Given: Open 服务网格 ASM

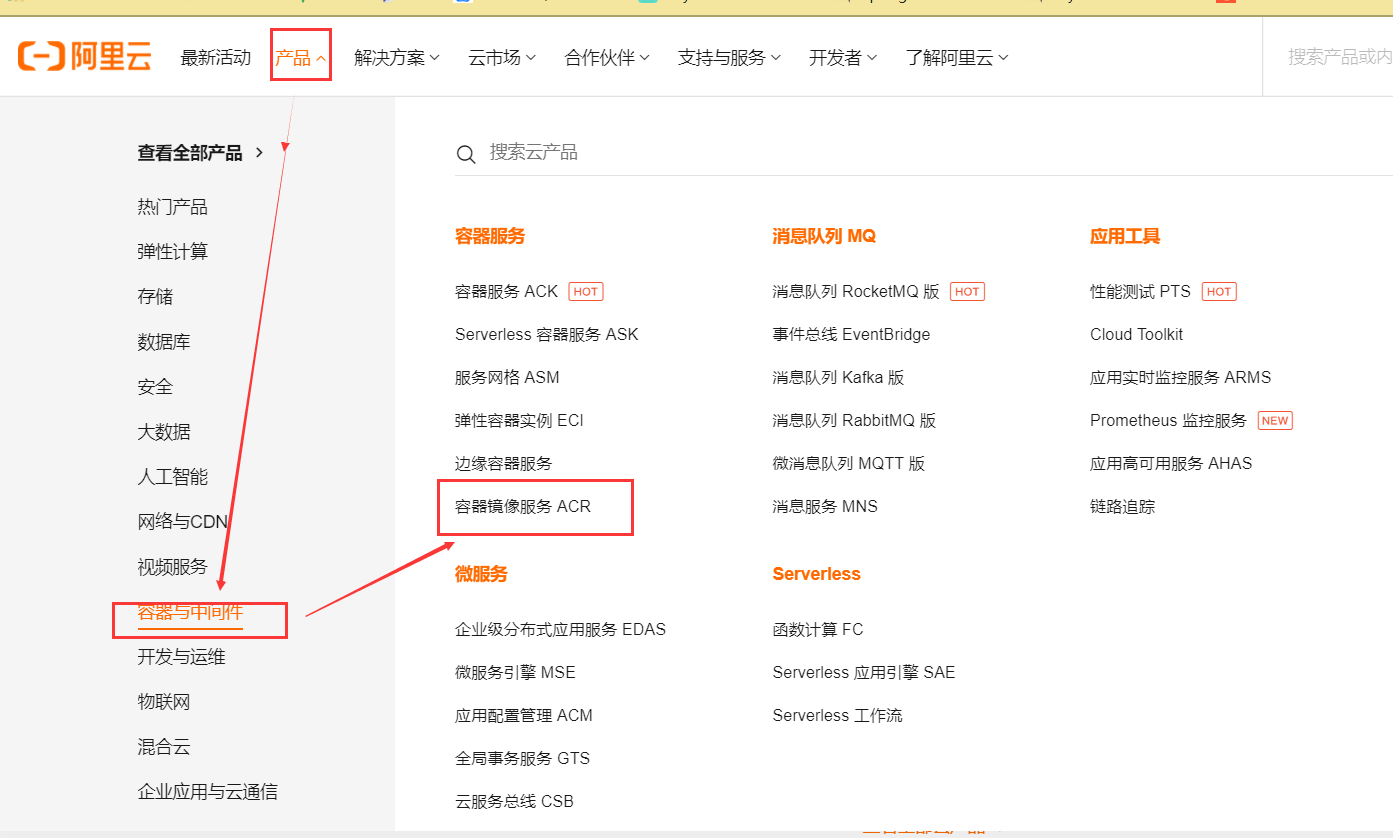Looking at the screenshot, I should 507,378.
